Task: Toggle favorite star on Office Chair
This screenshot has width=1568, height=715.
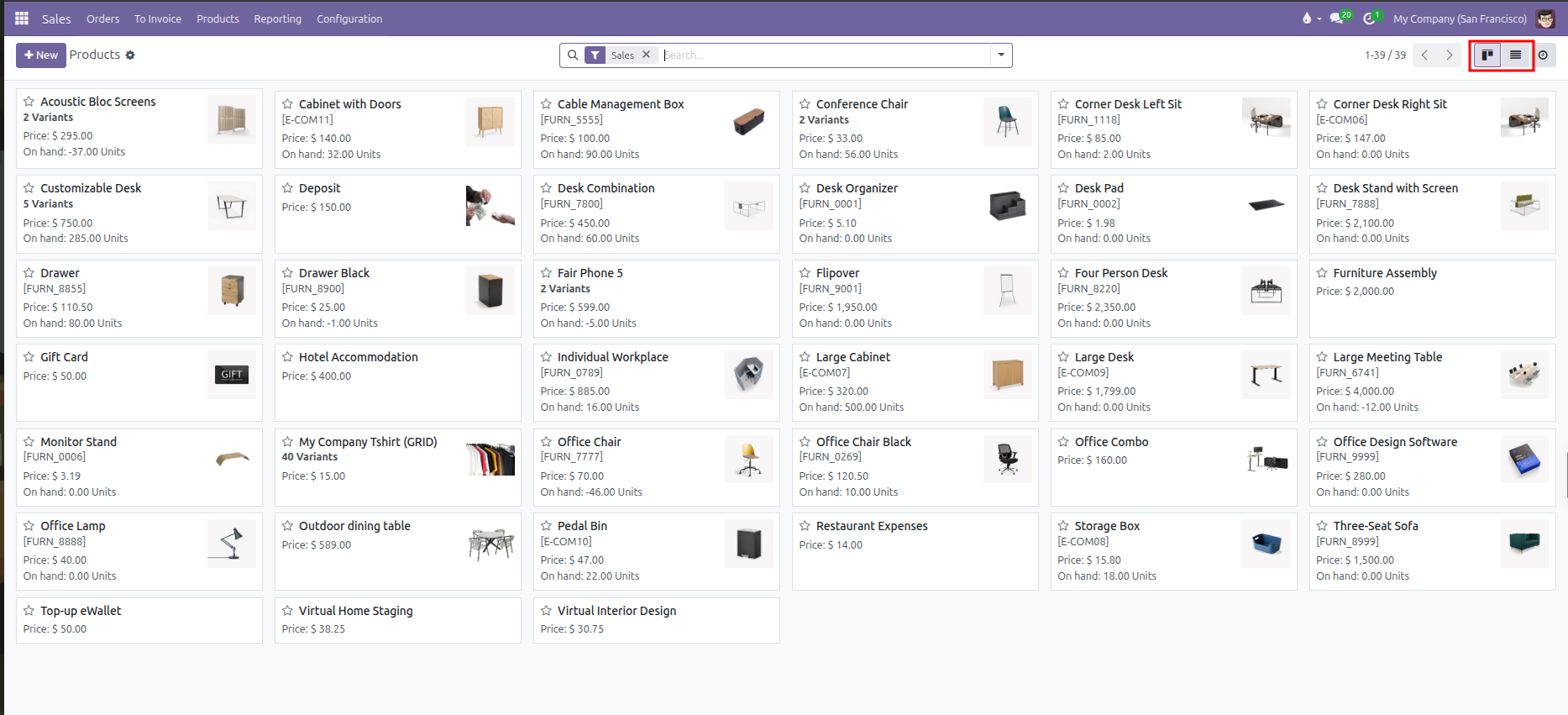Action: pos(547,442)
